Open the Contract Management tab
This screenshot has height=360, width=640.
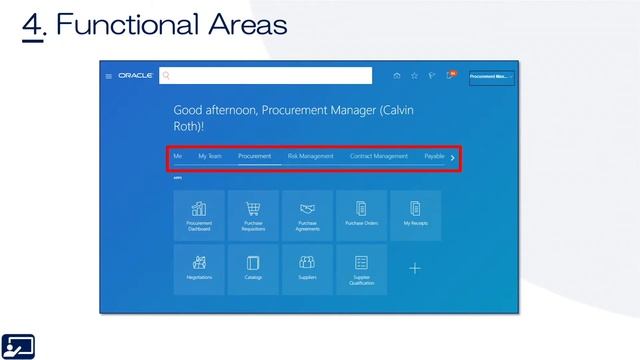coord(379,156)
